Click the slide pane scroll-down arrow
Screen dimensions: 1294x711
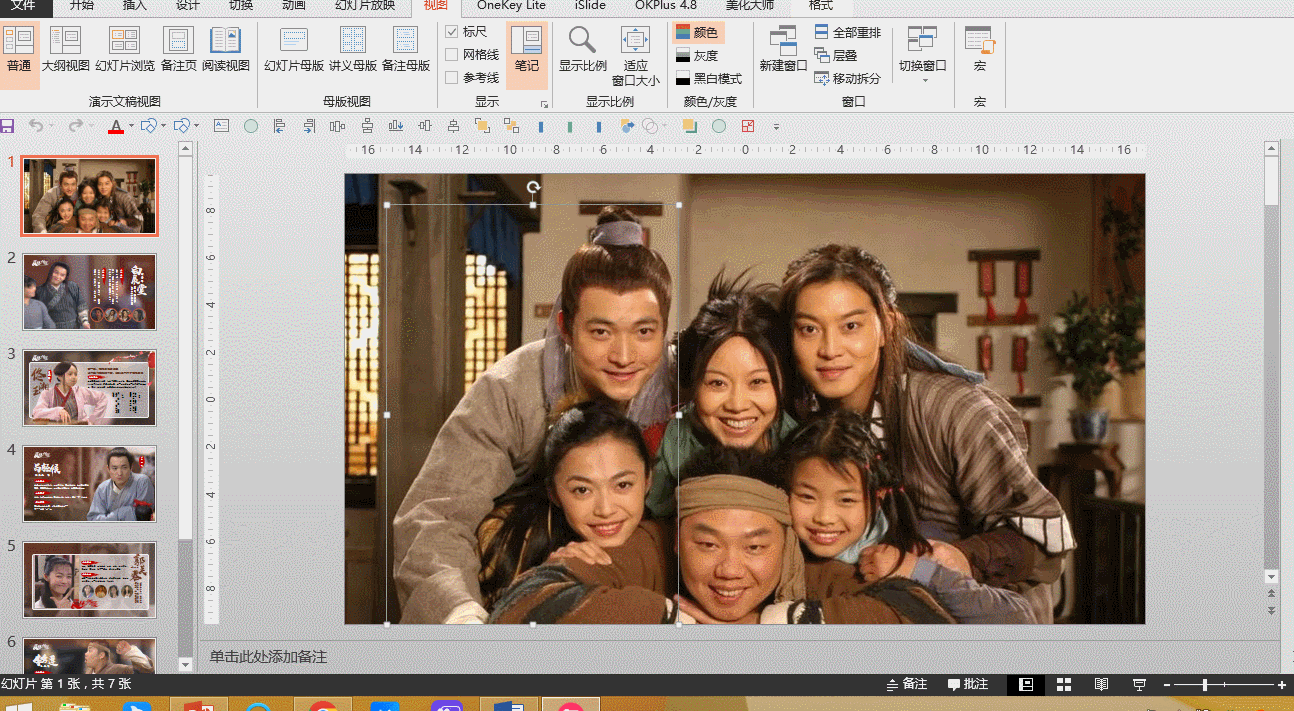click(x=1271, y=577)
